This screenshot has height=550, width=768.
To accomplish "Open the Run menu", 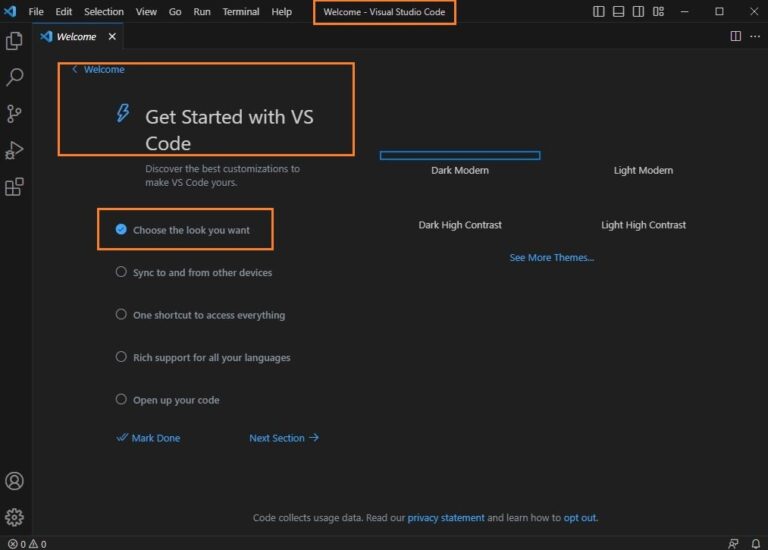I will coord(202,11).
